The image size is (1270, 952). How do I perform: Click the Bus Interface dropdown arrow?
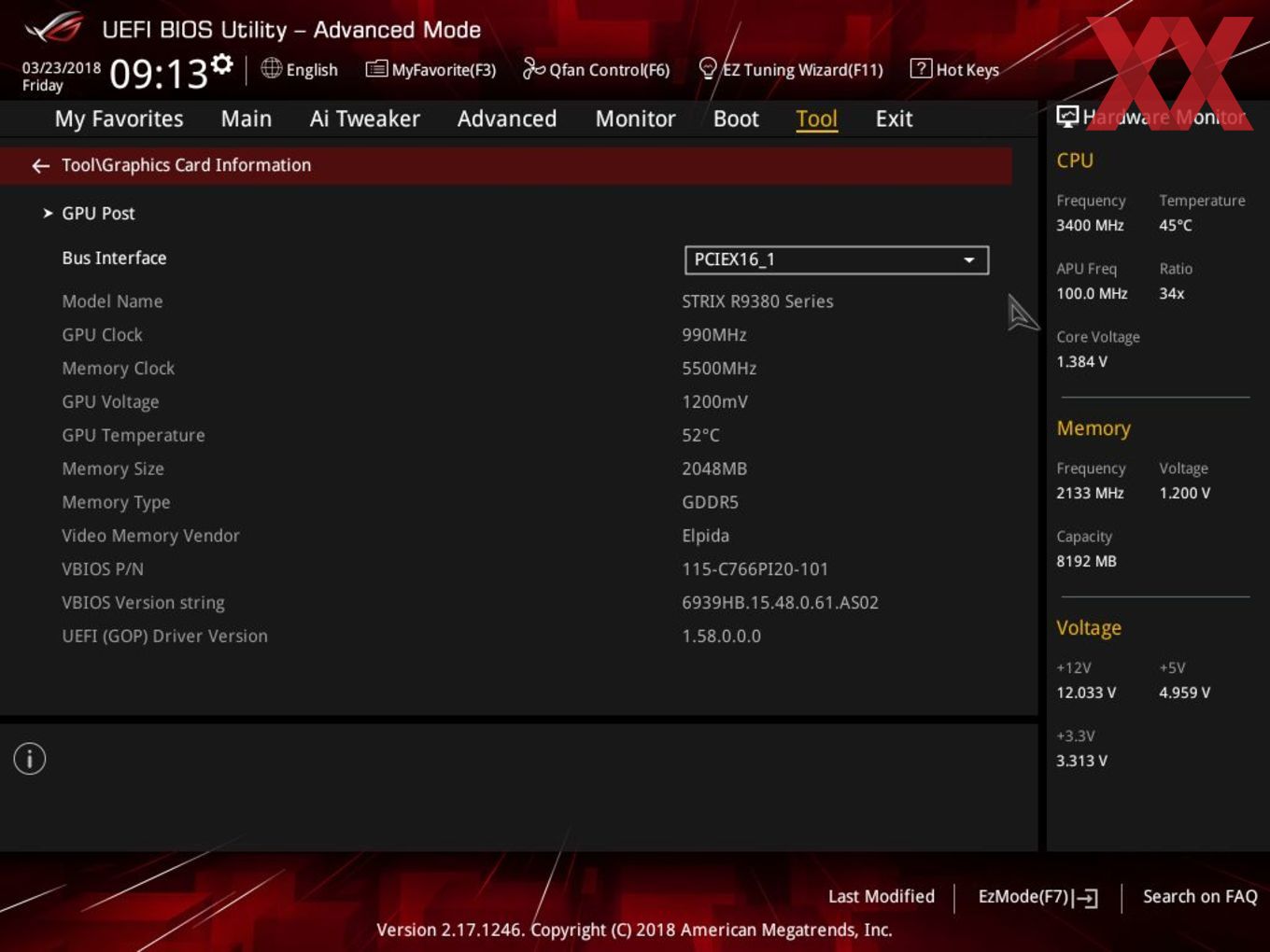(x=969, y=260)
